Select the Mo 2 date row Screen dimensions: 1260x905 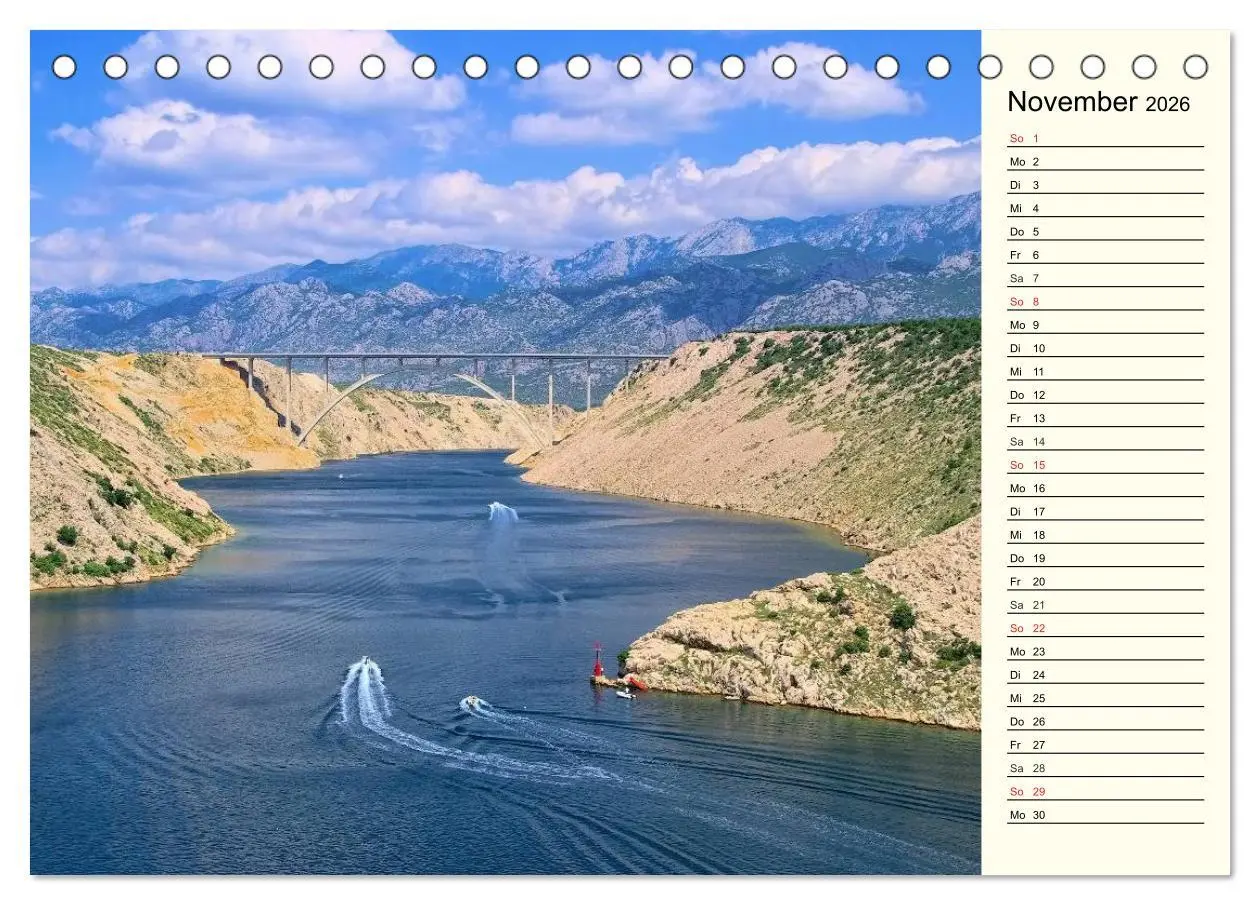(1105, 162)
